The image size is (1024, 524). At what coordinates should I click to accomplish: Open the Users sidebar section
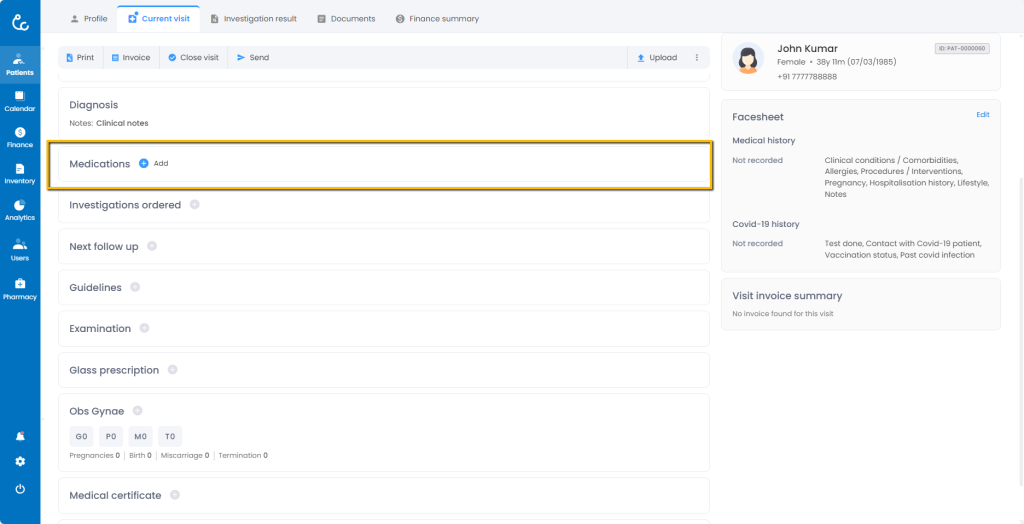click(19, 250)
